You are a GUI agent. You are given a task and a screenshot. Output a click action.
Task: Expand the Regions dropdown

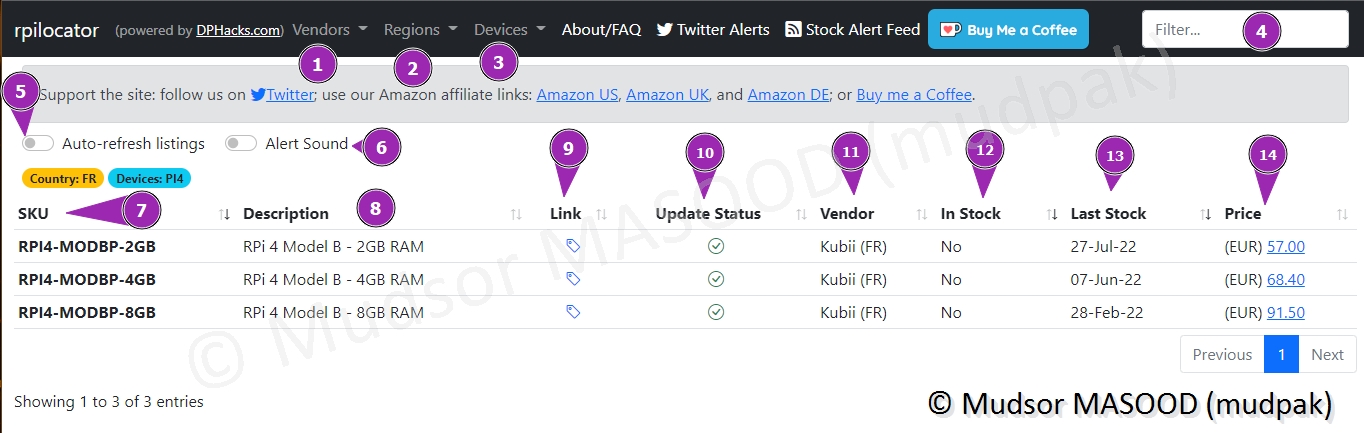[x=420, y=30]
